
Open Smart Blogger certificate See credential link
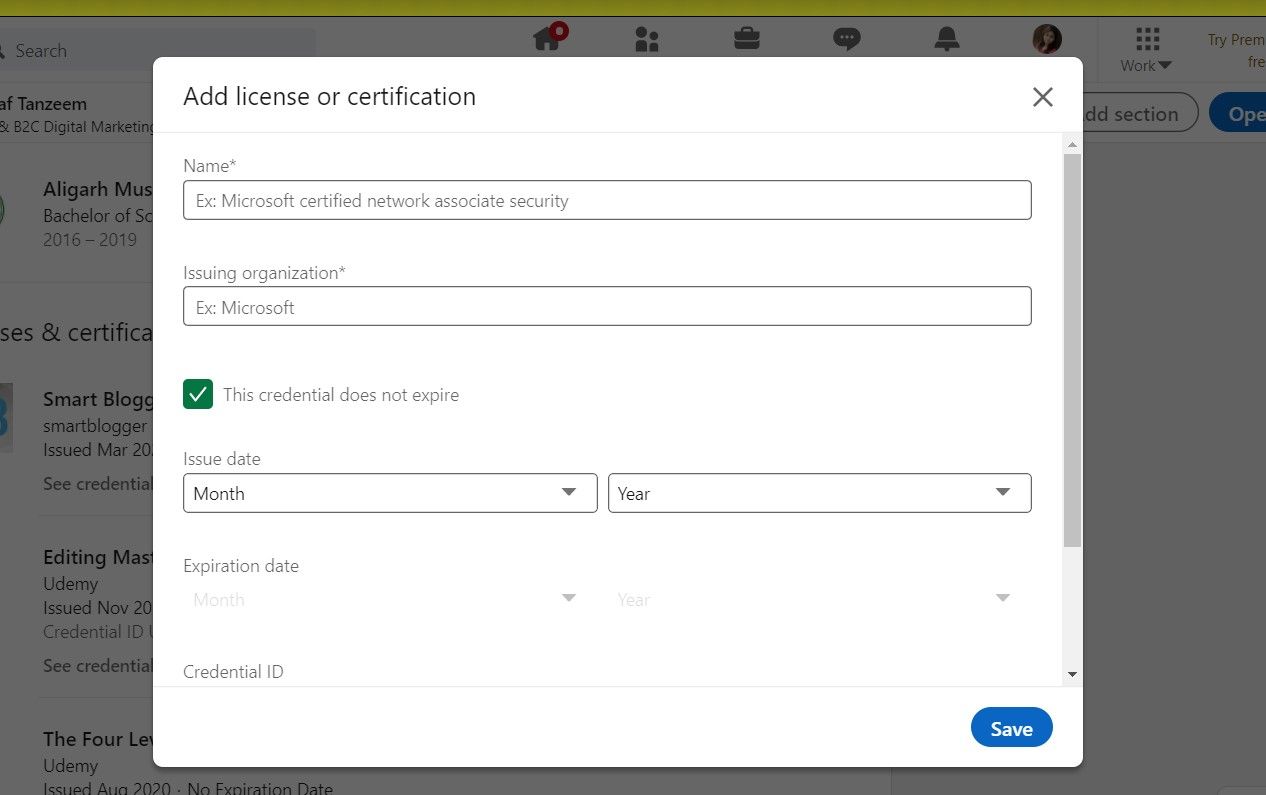pyautogui.click(x=98, y=484)
